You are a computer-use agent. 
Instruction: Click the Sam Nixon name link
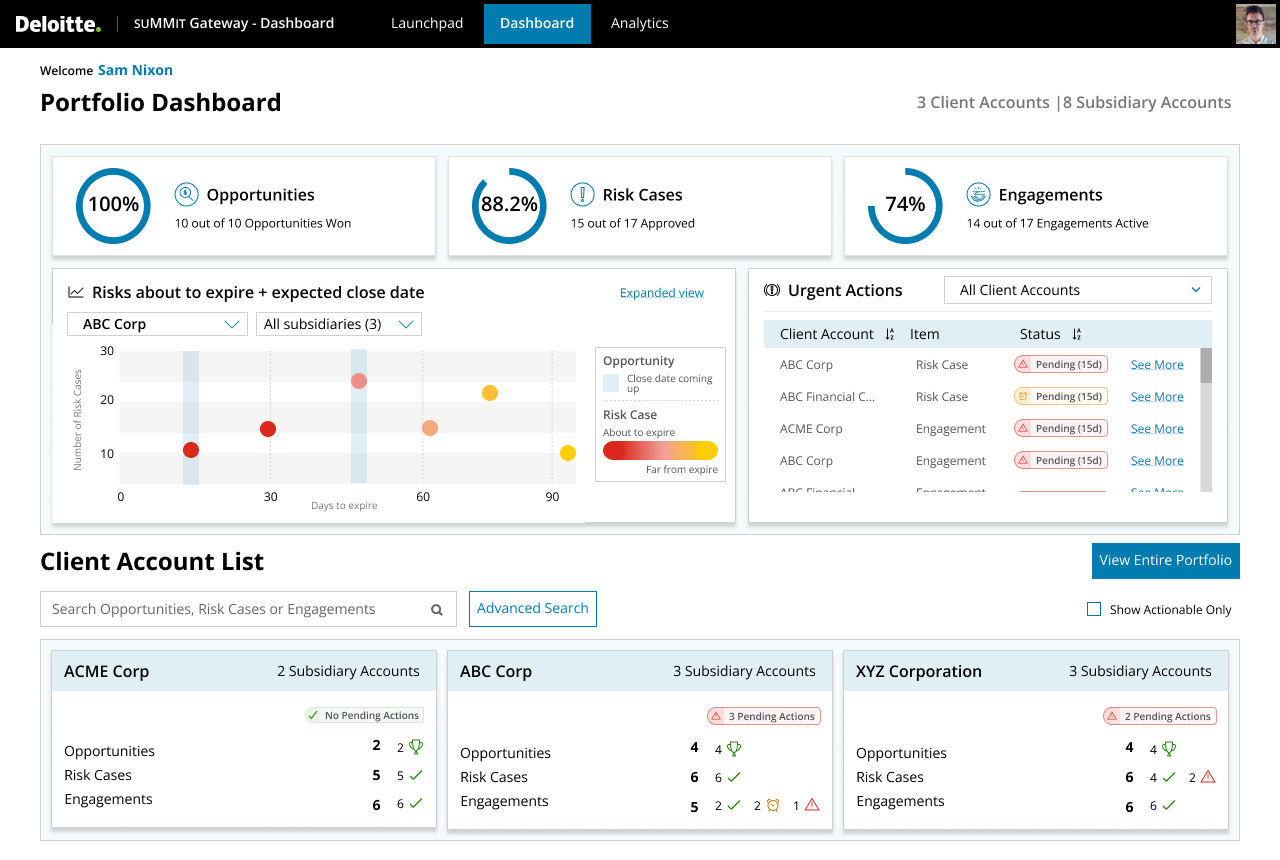(x=135, y=70)
